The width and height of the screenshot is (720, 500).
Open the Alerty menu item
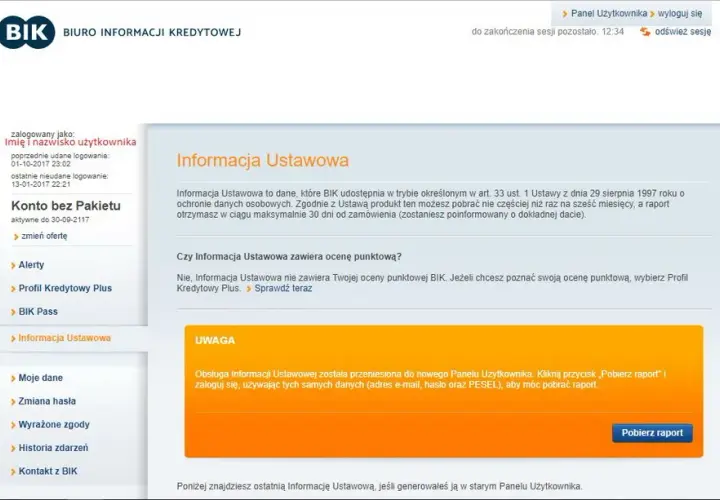pos(31,265)
